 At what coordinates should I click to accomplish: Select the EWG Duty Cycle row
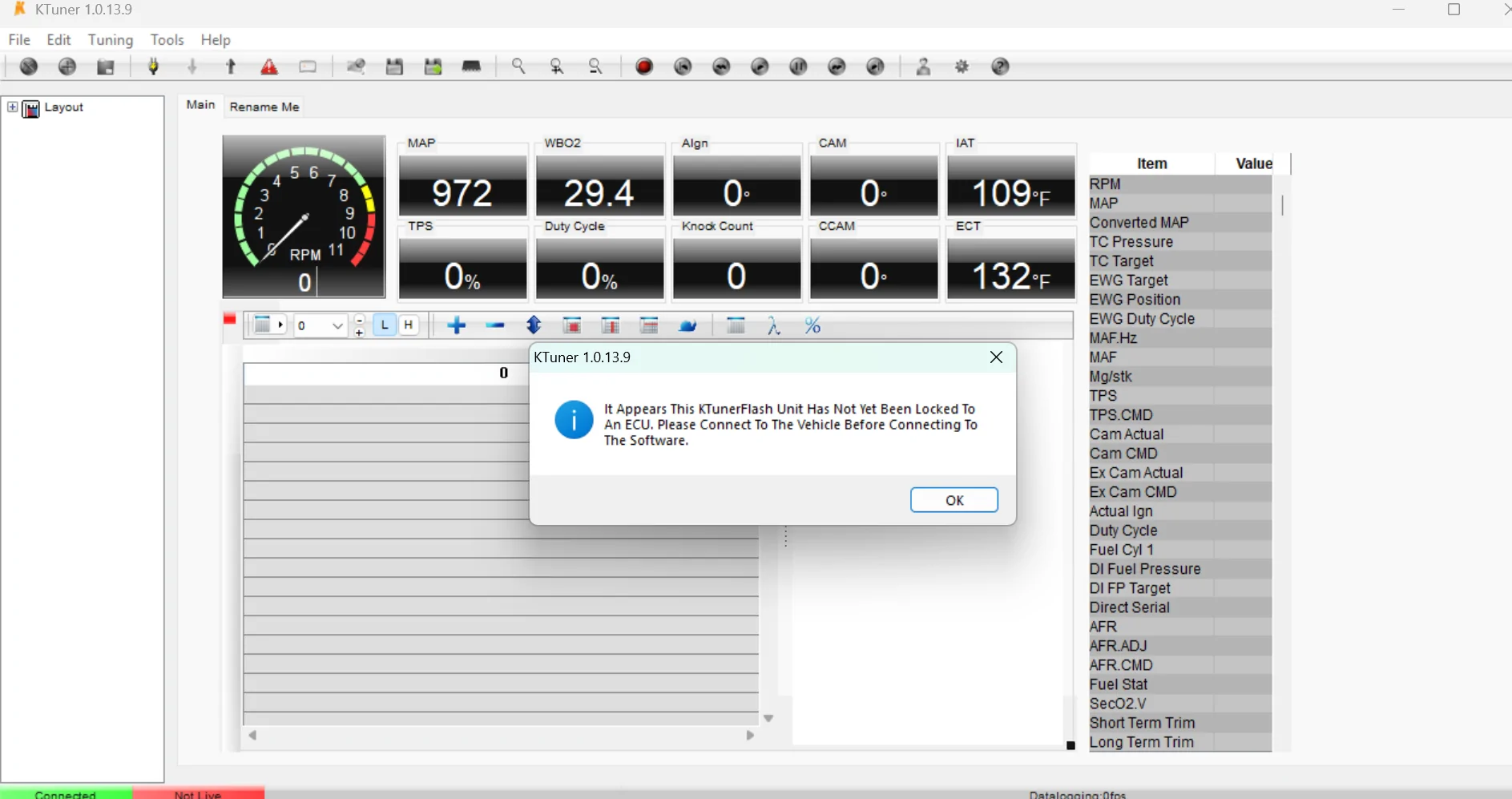click(x=1180, y=319)
